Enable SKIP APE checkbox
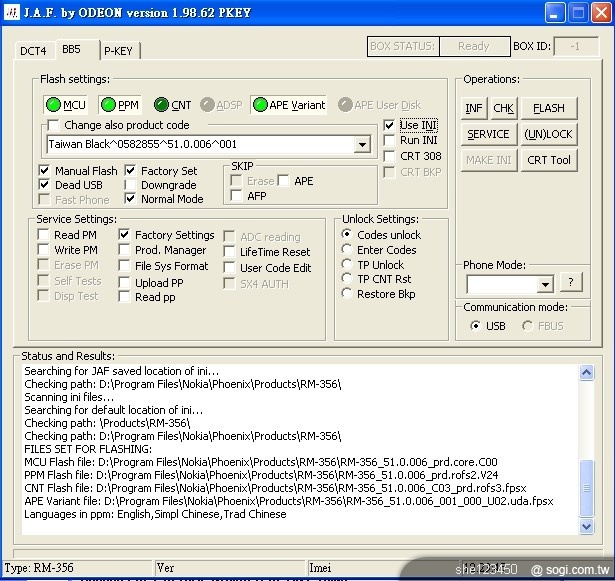The image size is (615, 581). tap(283, 180)
